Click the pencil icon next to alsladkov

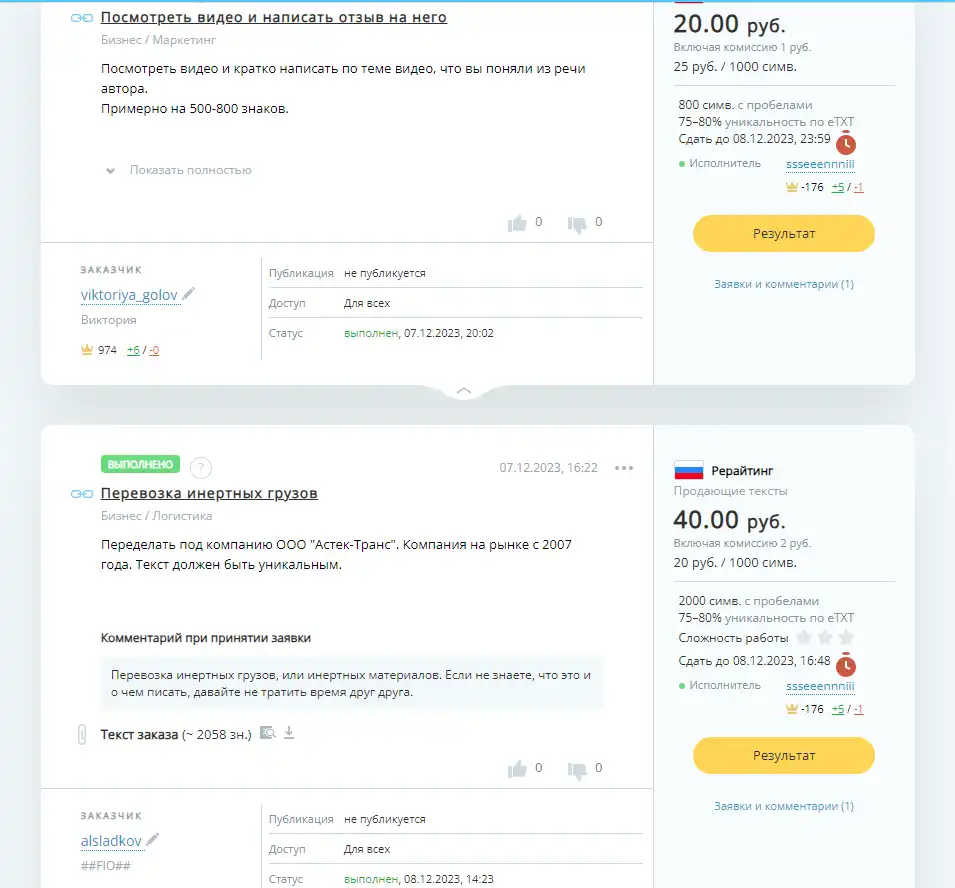point(153,839)
